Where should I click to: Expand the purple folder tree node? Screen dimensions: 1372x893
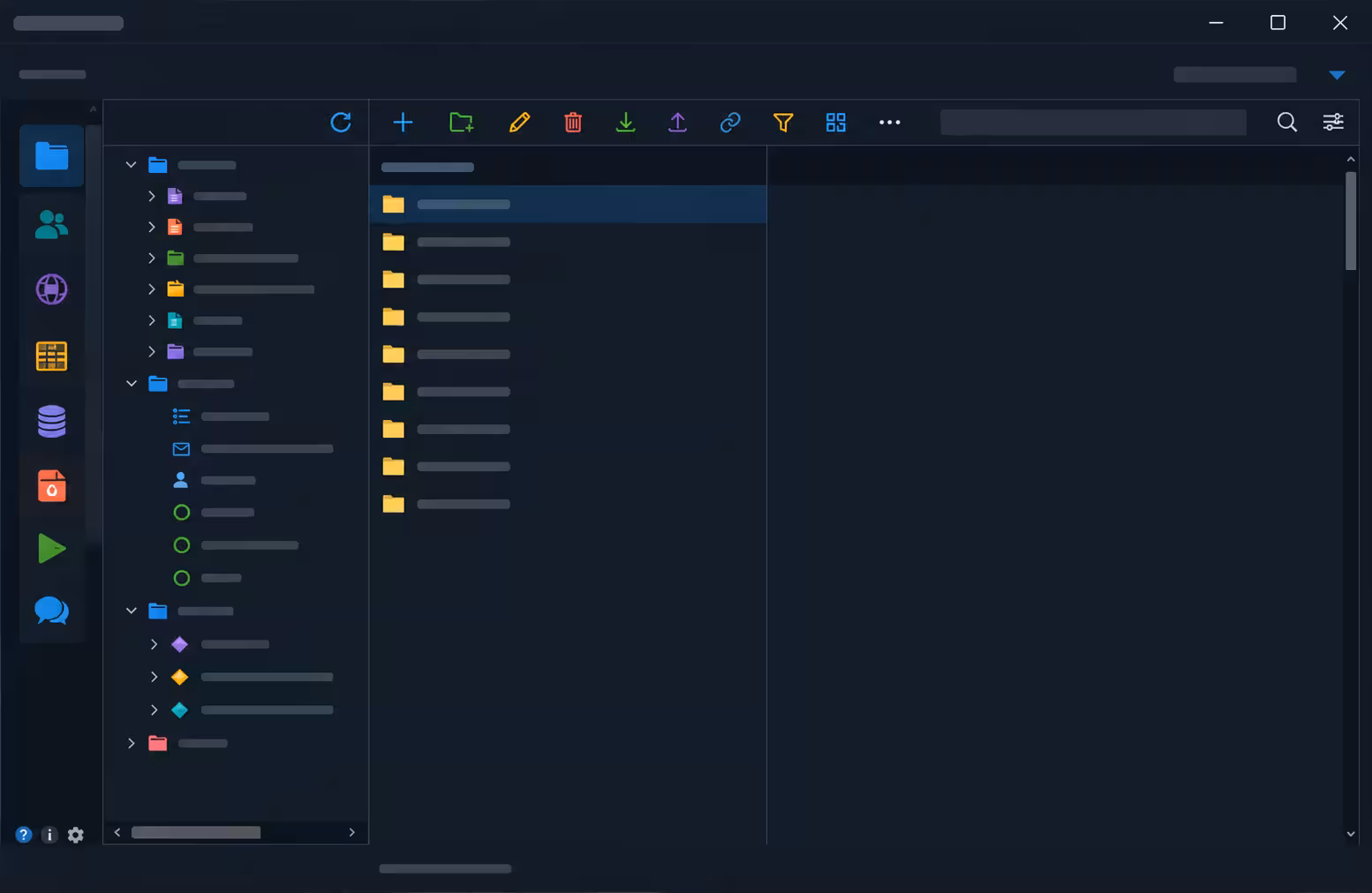click(x=151, y=351)
